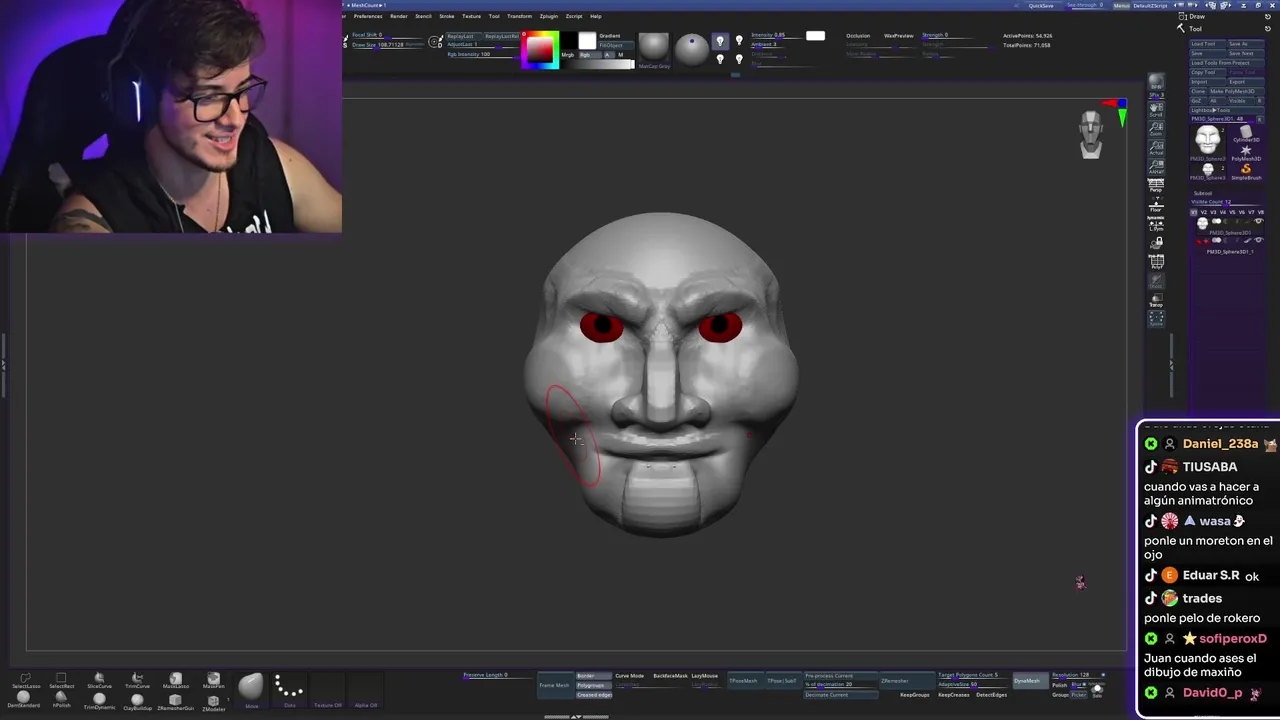
Task: Select the TrimDynamic brush
Action: [x=99, y=702]
